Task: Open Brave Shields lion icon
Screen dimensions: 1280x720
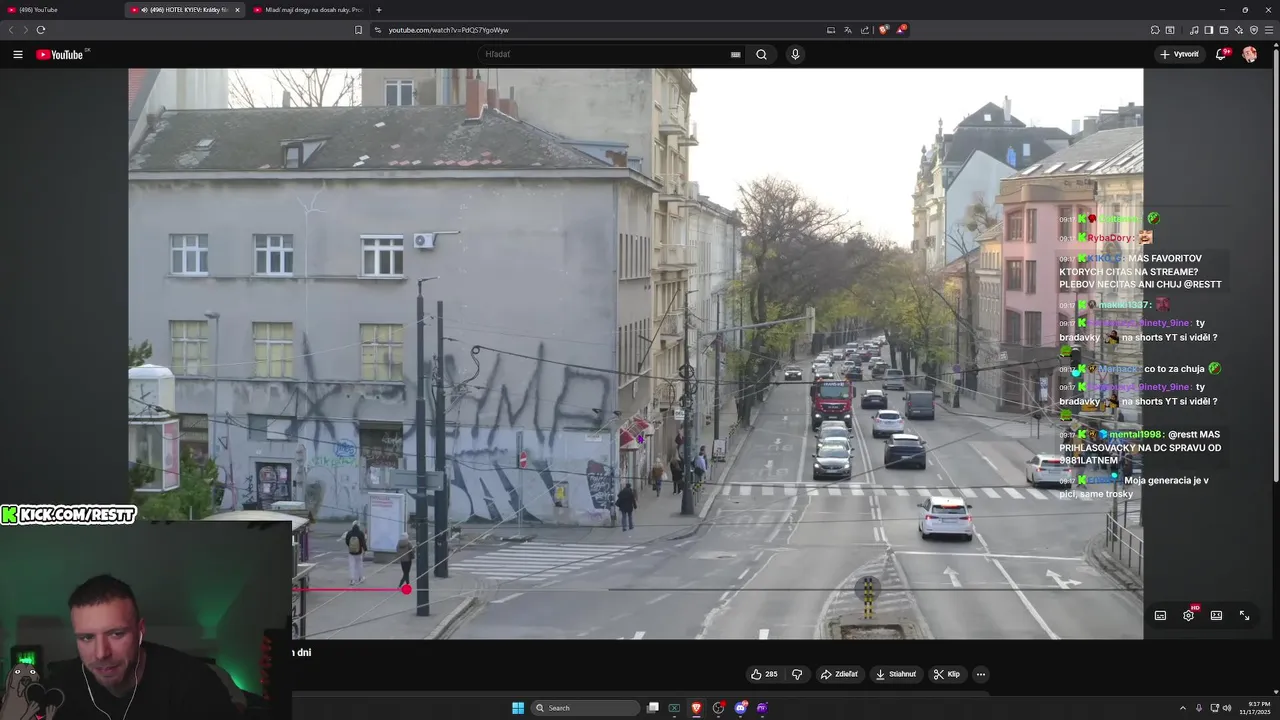Action: [x=883, y=30]
